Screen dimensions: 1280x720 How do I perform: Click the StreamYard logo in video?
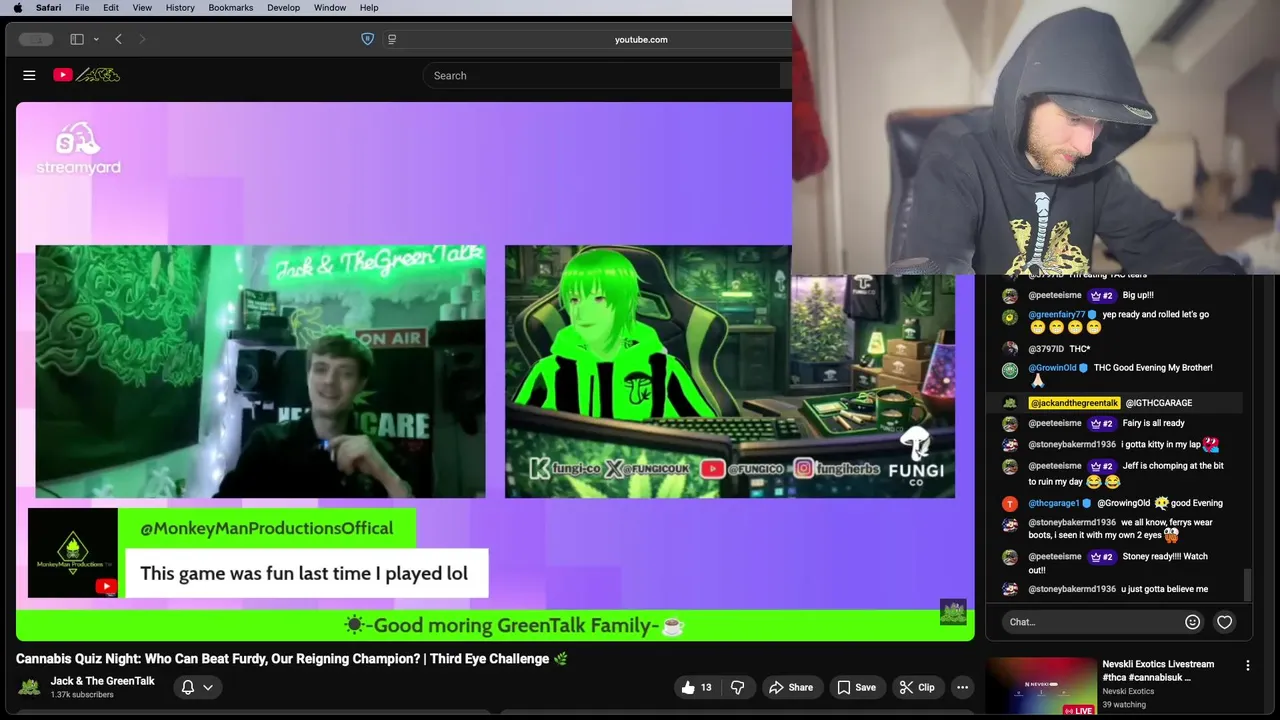[x=78, y=148]
